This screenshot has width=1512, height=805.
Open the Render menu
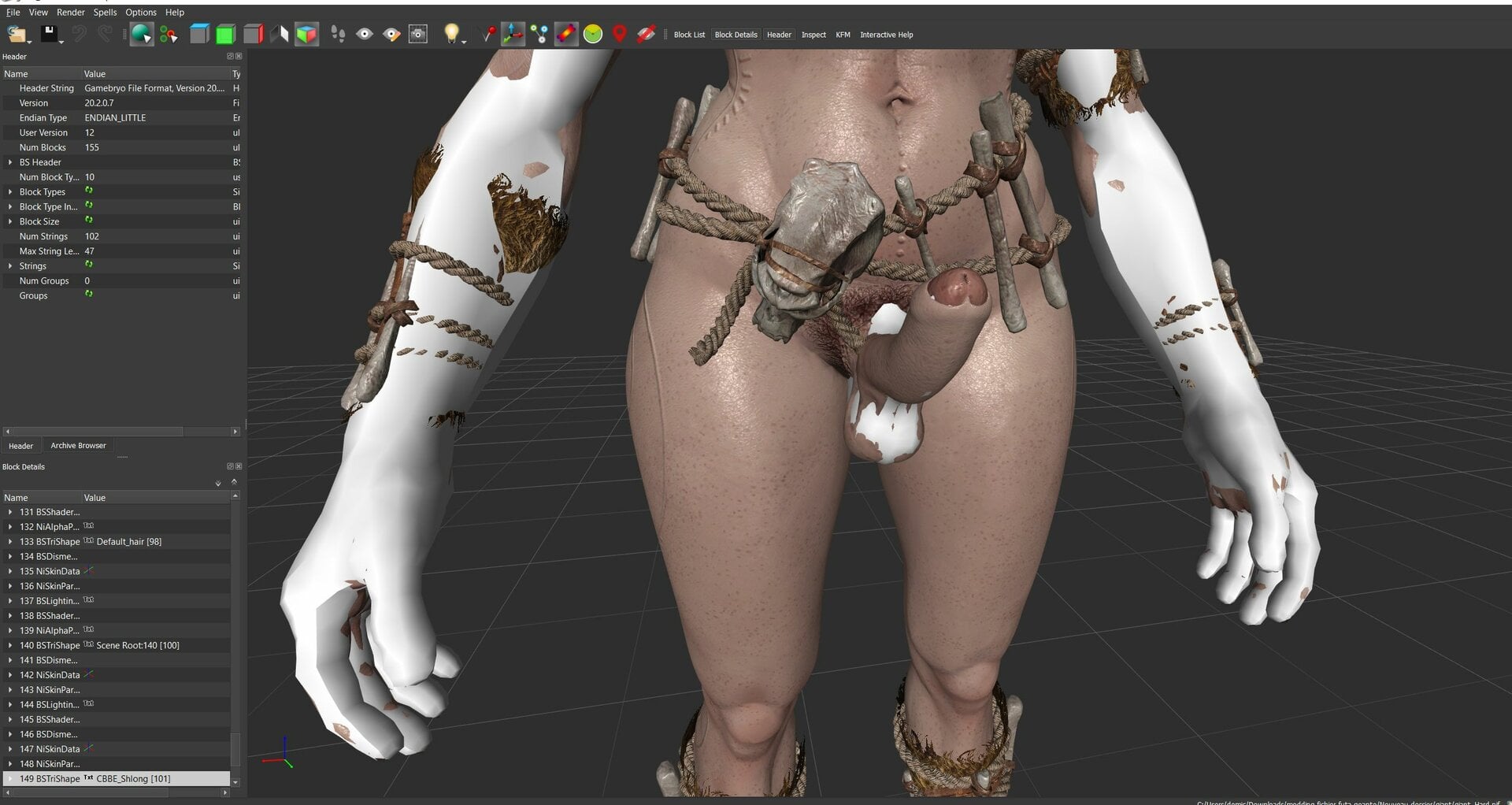71,12
